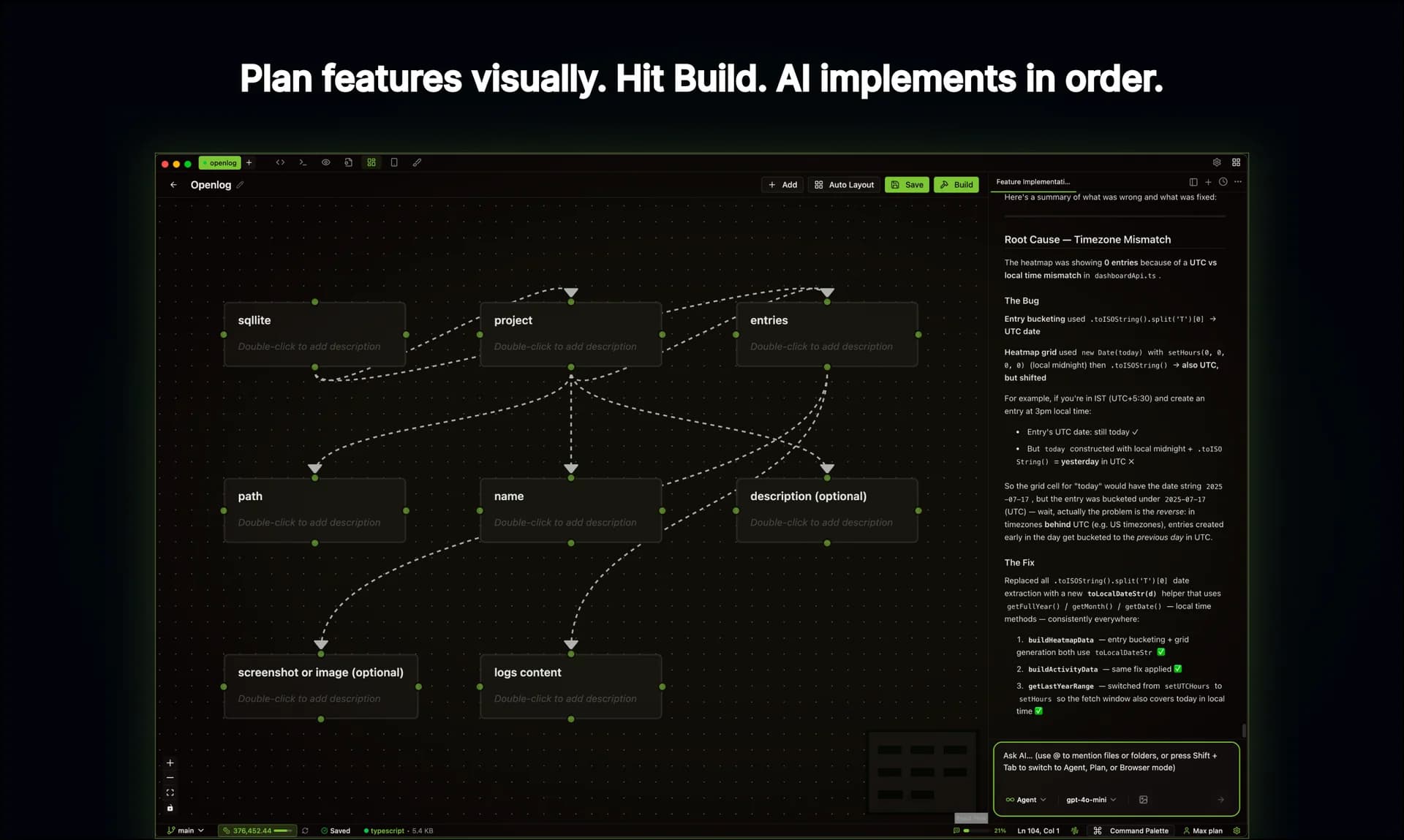Click the settings gear above the right panel
Screen dimensions: 1404x840
coord(1217,162)
